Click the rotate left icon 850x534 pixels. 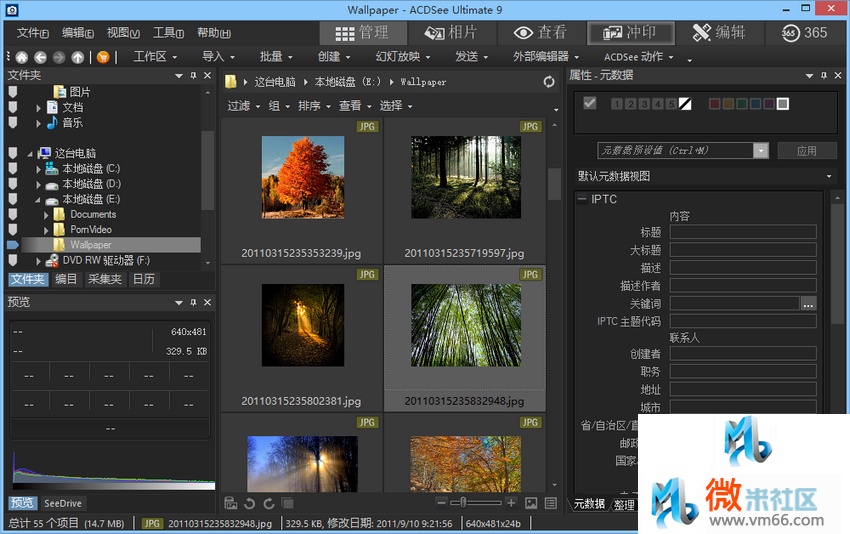pos(249,504)
